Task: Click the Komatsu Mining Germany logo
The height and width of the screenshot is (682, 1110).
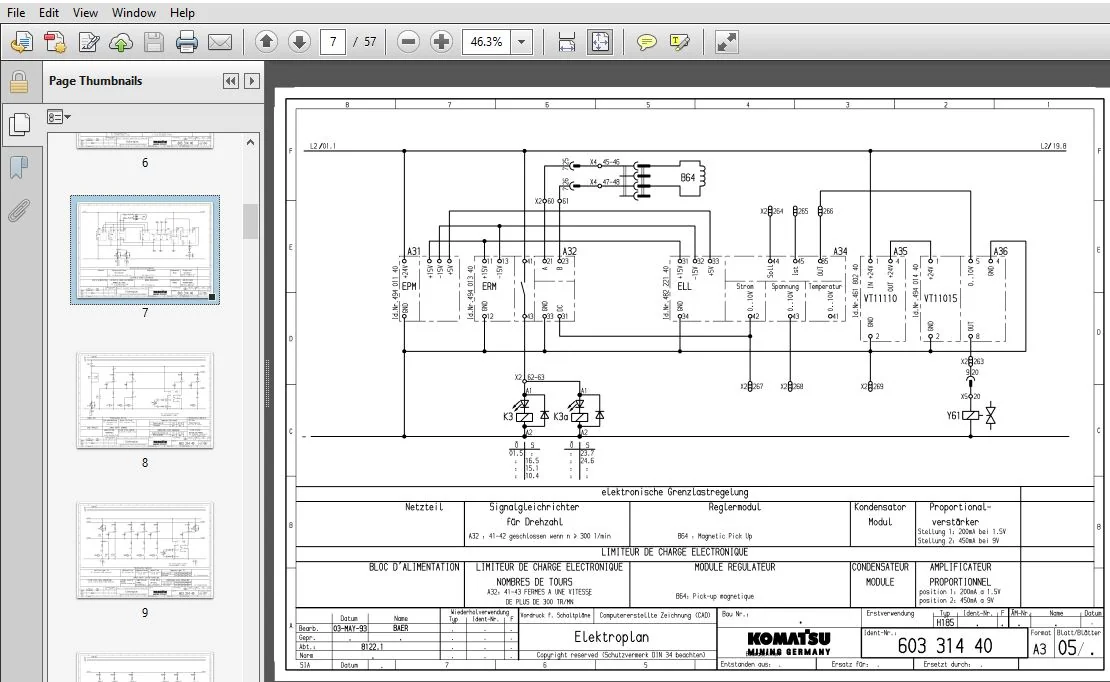Action: click(x=789, y=644)
